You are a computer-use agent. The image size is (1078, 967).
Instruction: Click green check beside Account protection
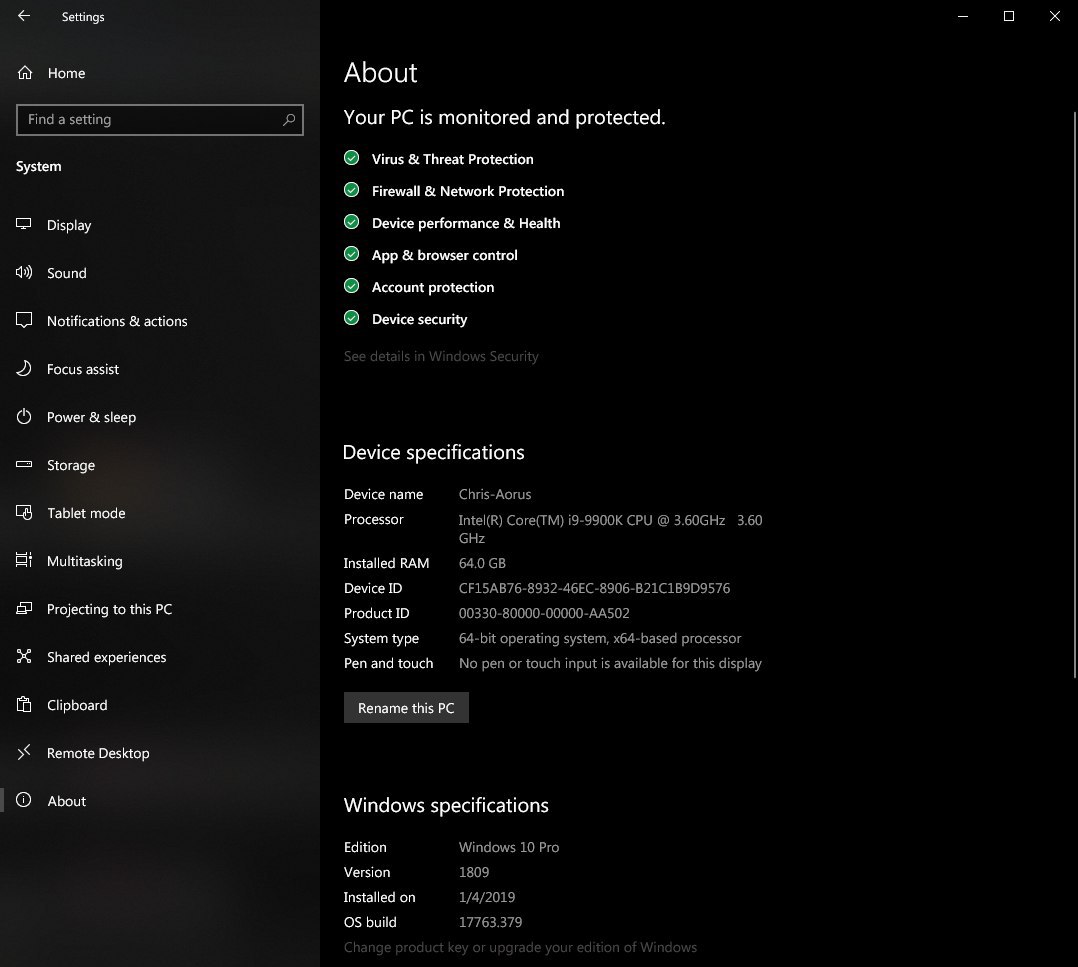[x=351, y=286]
